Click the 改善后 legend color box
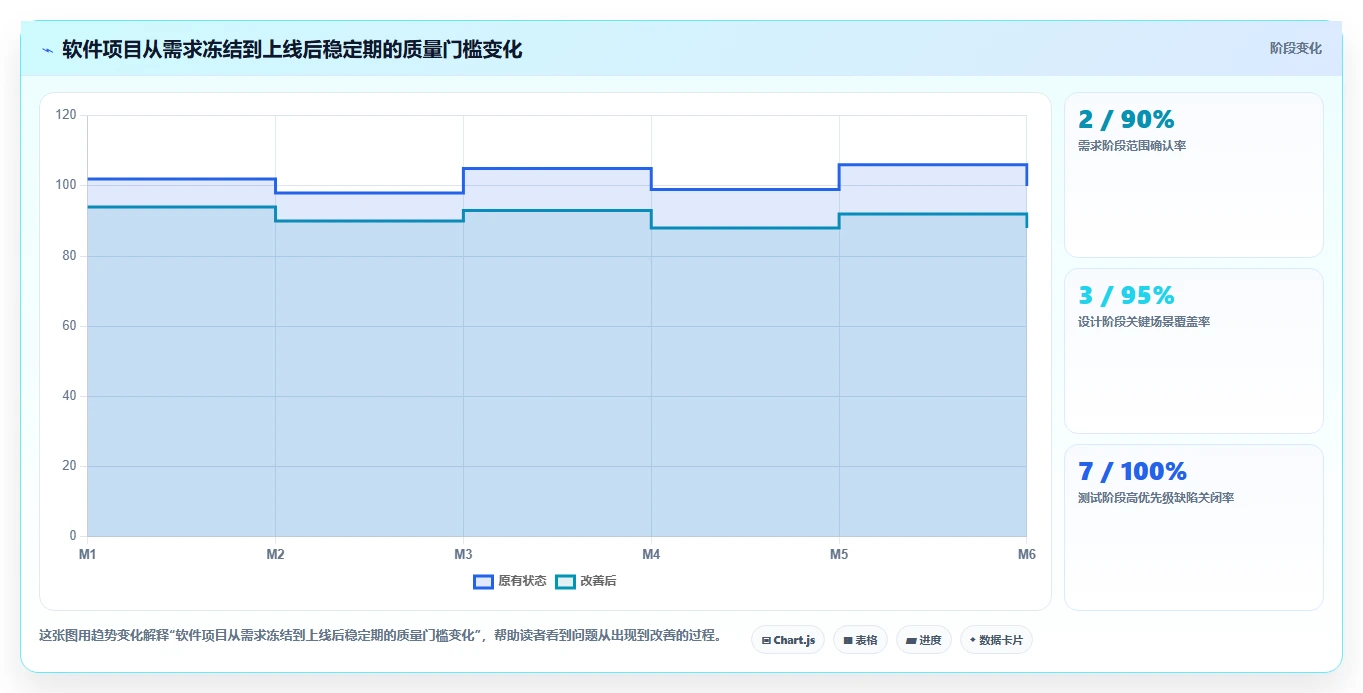The width and height of the screenshot is (1363, 693). (565, 581)
